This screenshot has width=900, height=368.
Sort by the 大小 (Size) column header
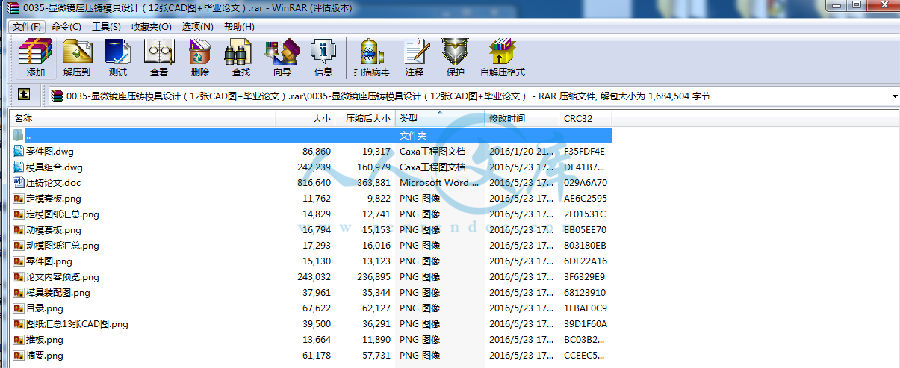(x=307, y=118)
